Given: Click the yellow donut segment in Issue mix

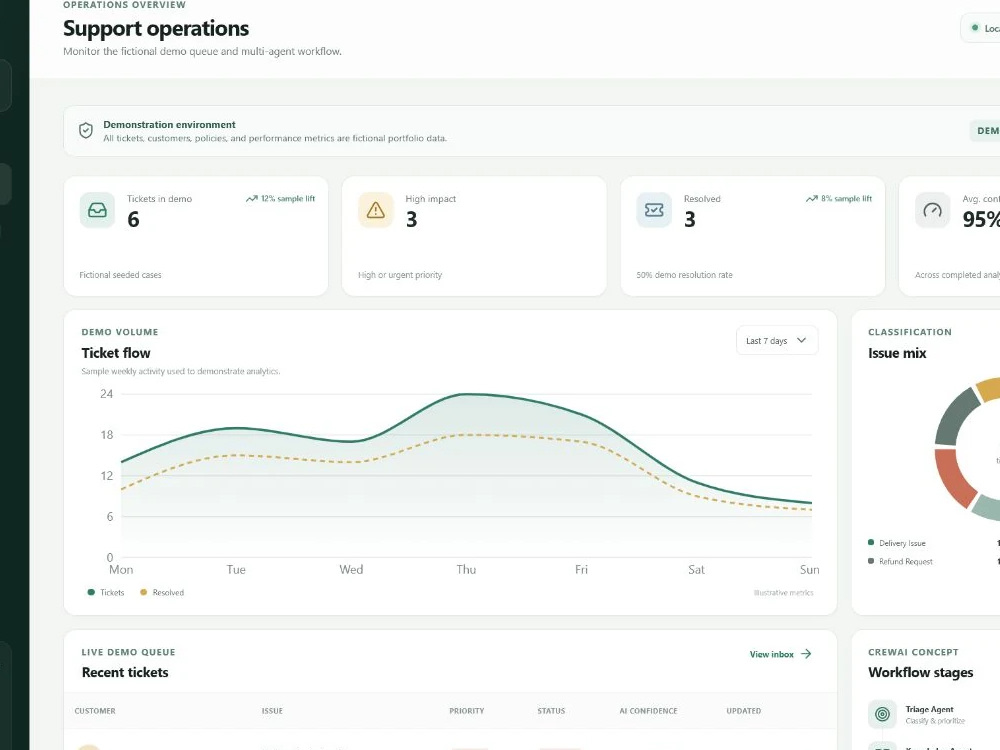Looking at the screenshot, I should (x=989, y=389).
